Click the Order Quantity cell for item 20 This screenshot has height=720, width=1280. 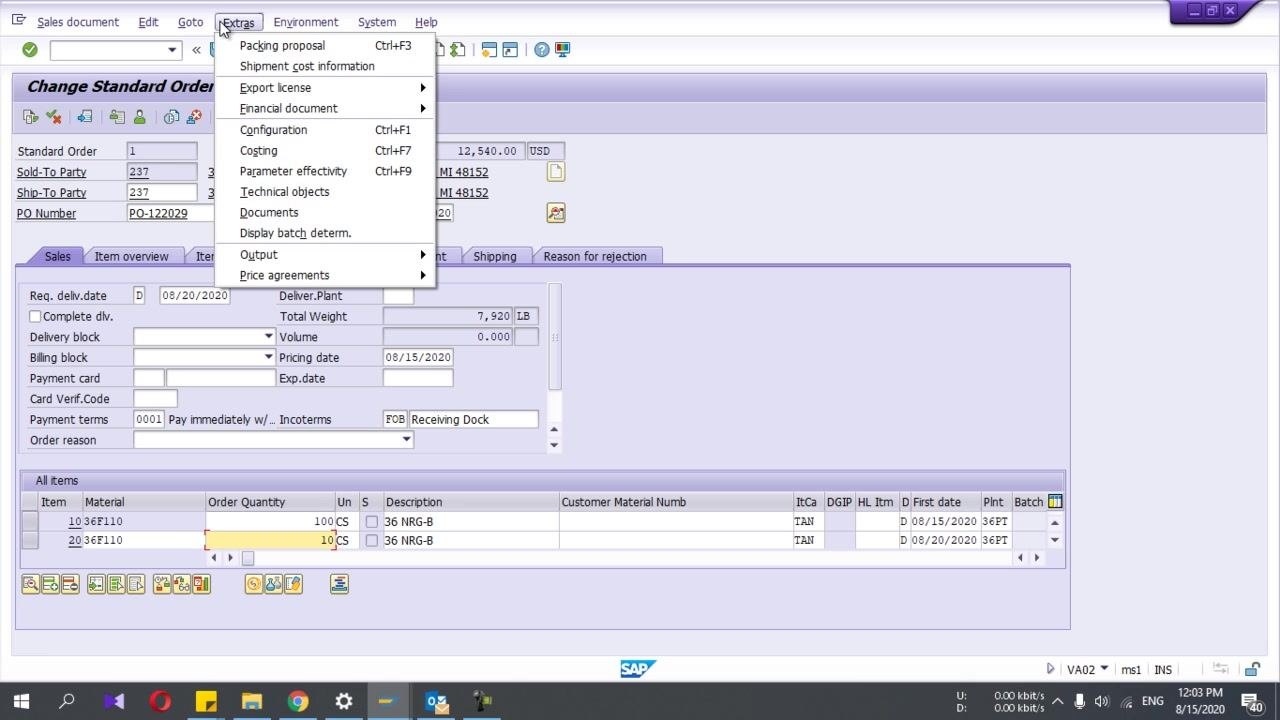[270, 540]
